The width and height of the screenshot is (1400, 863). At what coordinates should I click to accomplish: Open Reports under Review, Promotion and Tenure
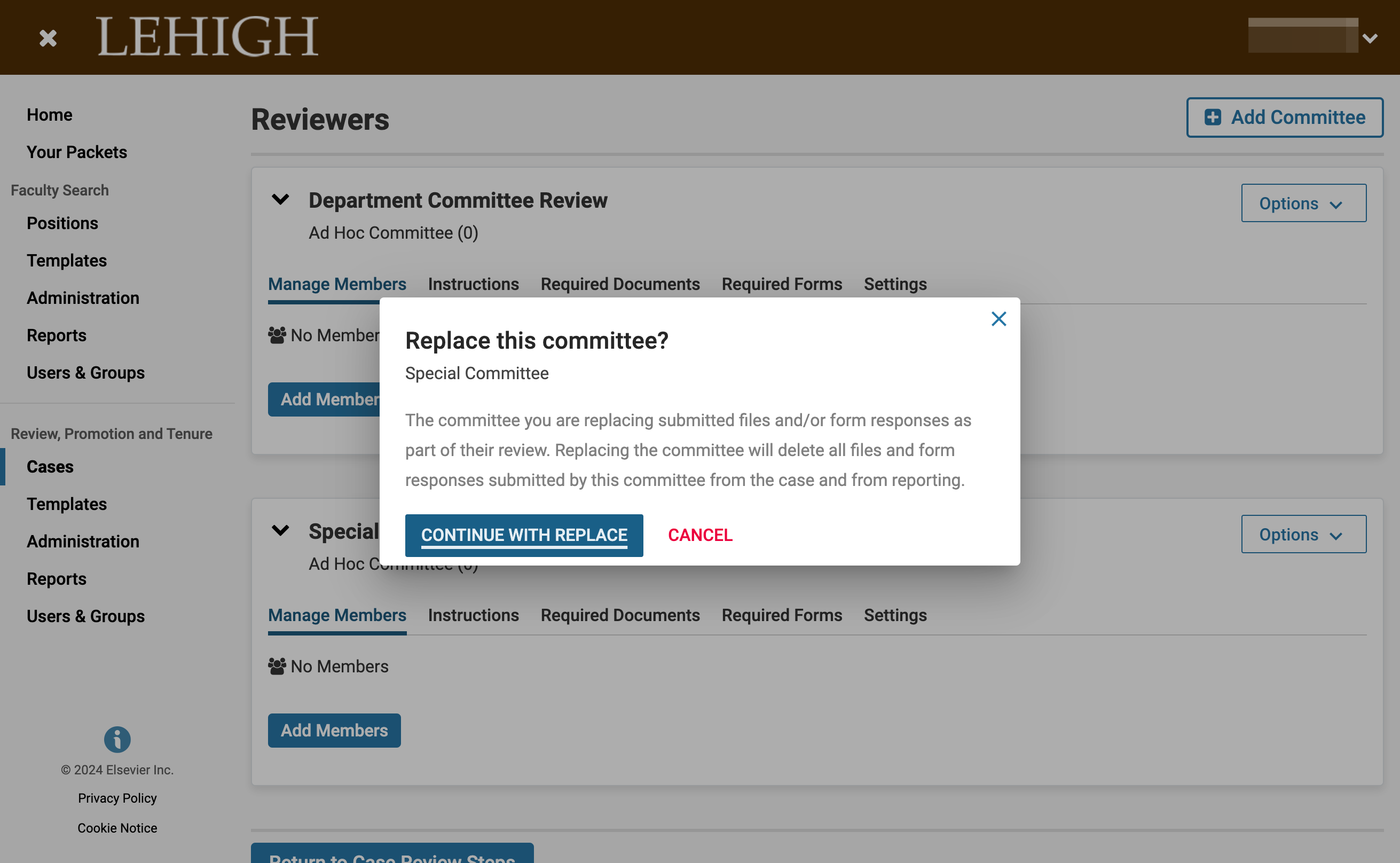[57, 579]
